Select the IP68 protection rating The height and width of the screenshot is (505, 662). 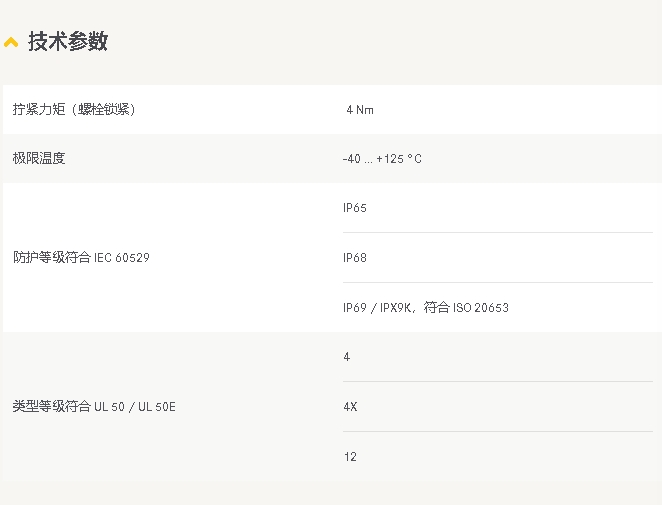[x=355, y=258]
